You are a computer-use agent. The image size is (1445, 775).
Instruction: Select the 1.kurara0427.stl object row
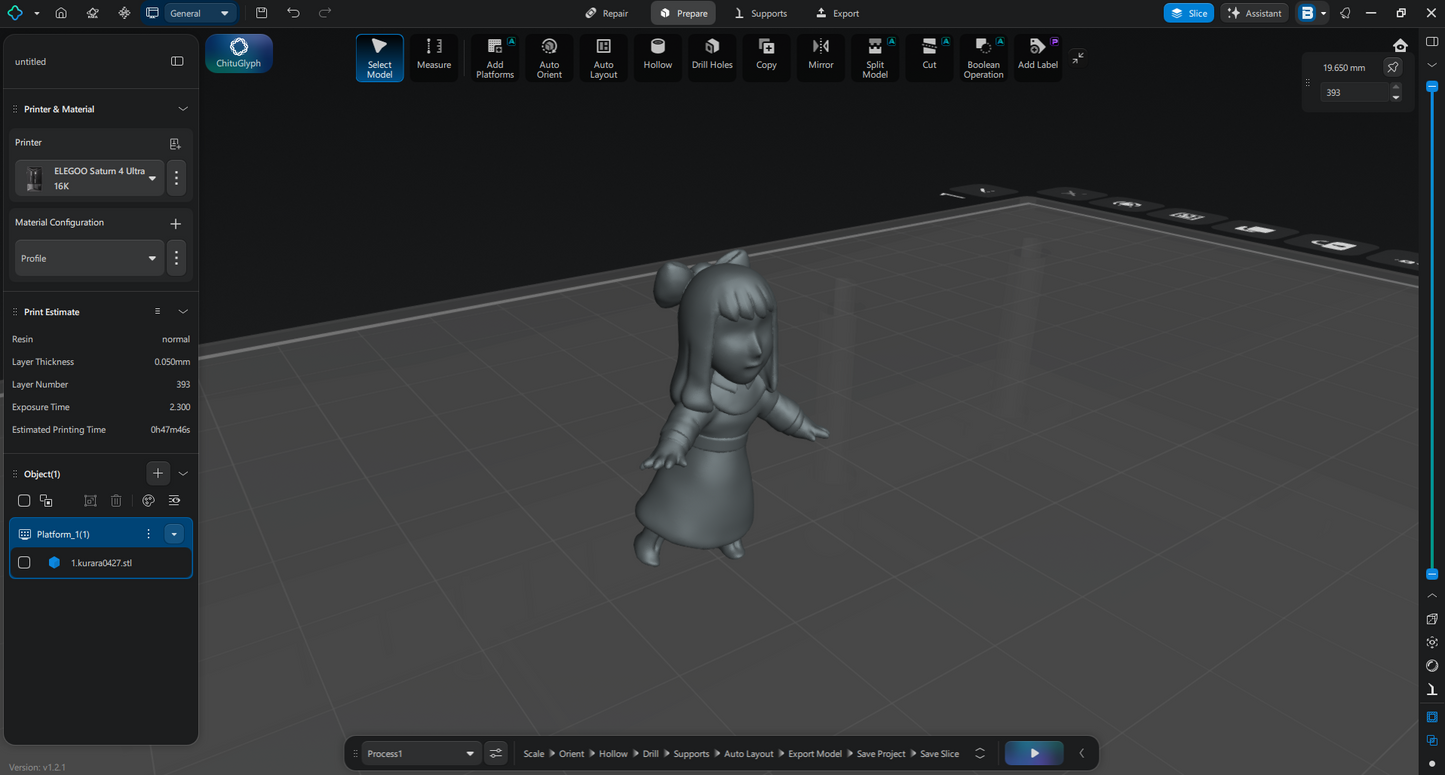coord(101,563)
